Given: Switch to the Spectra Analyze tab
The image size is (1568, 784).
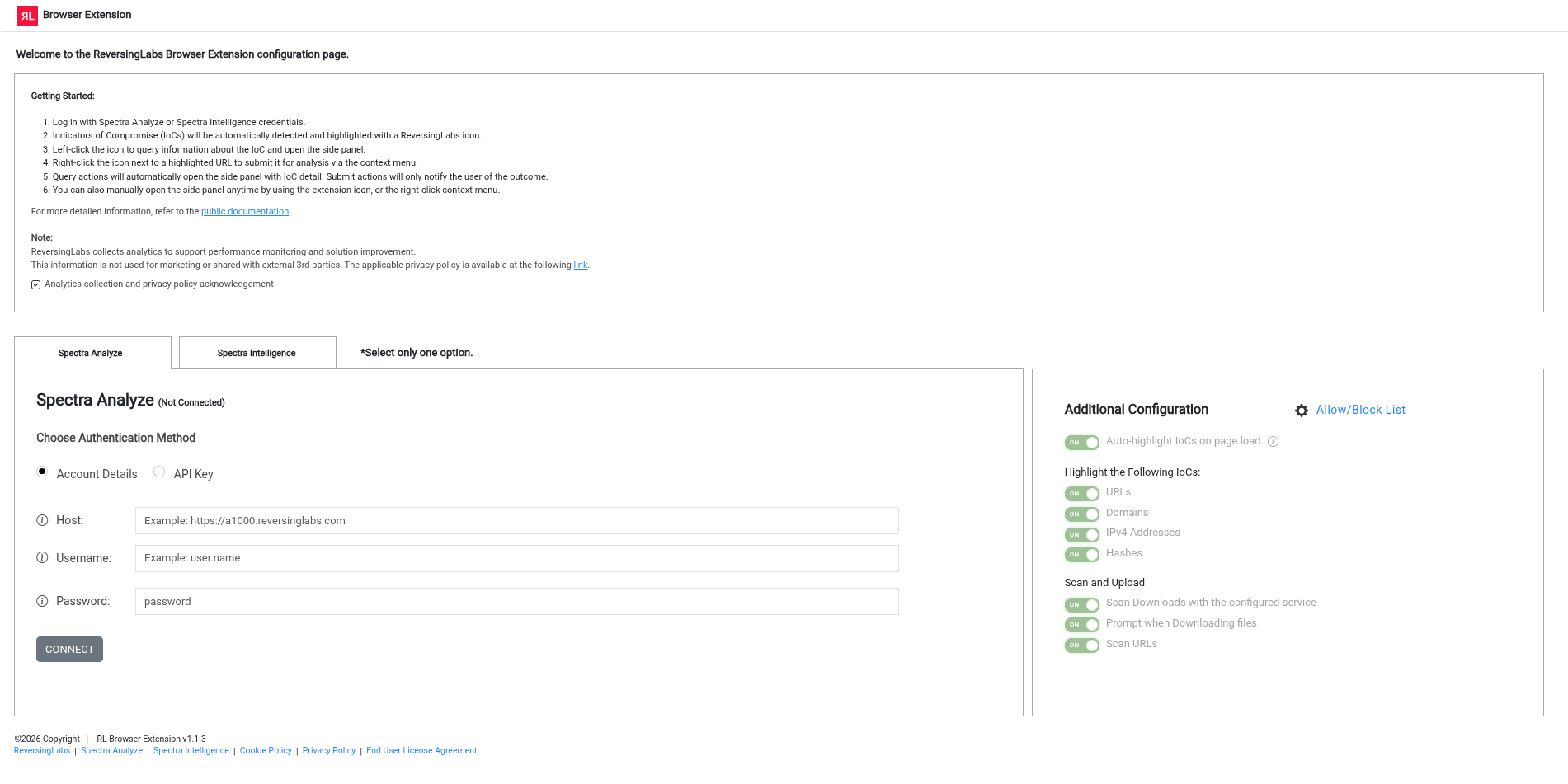Looking at the screenshot, I should tap(92, 353).
